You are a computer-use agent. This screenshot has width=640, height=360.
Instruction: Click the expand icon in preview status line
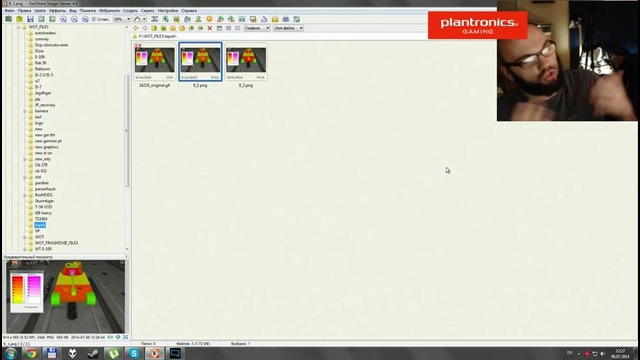click(x=125, y=337)
